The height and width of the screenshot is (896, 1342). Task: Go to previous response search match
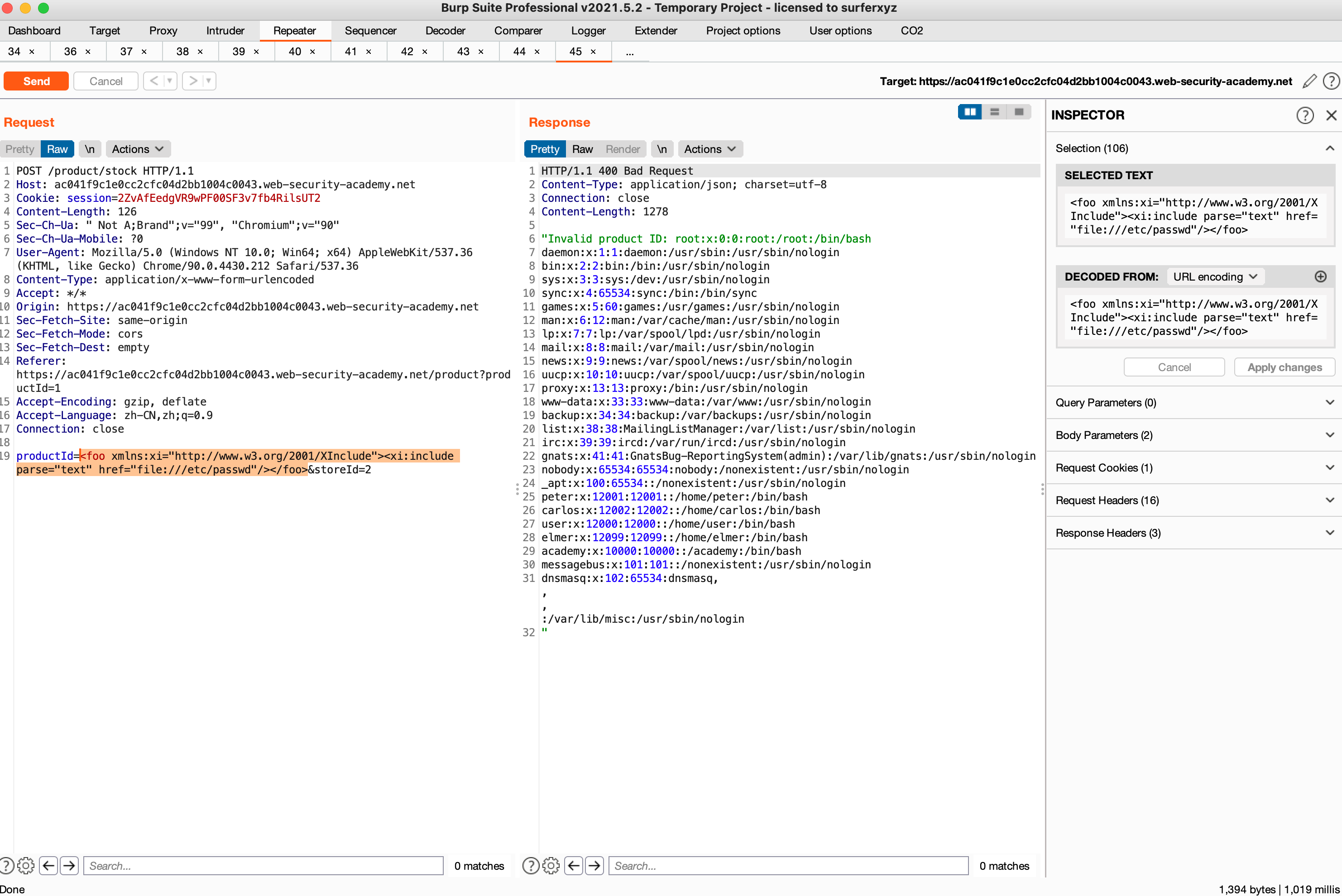tap(574, 866)
